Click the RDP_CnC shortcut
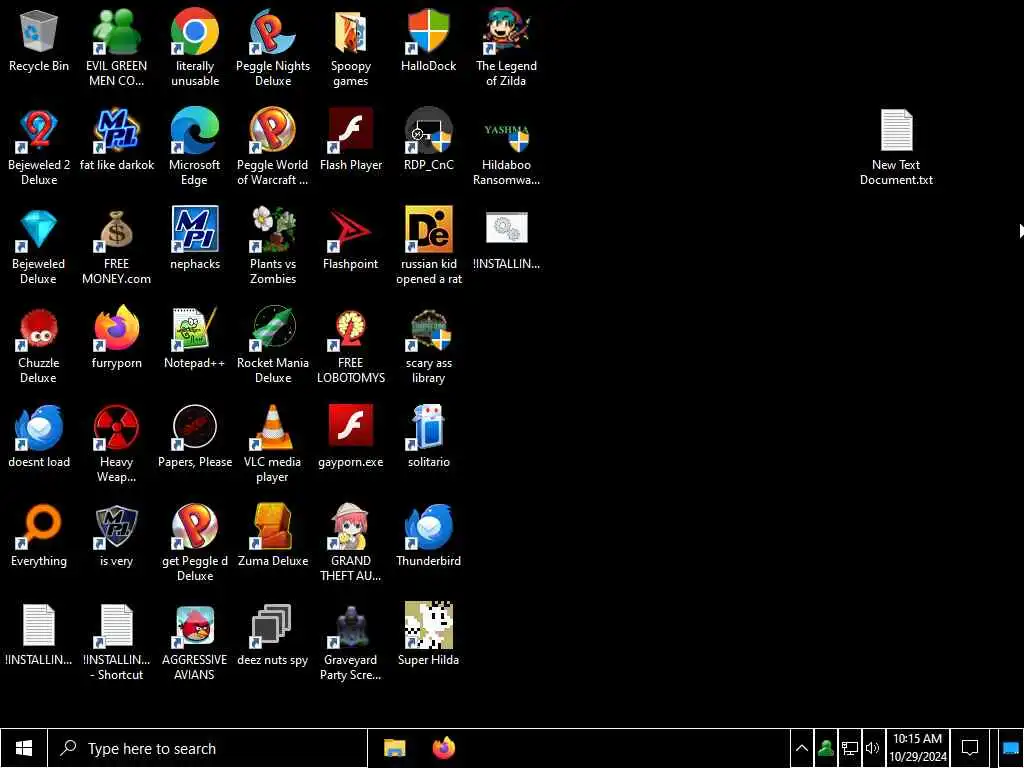The height and width of the screenshot is (768, 1024). pos(428,140)
